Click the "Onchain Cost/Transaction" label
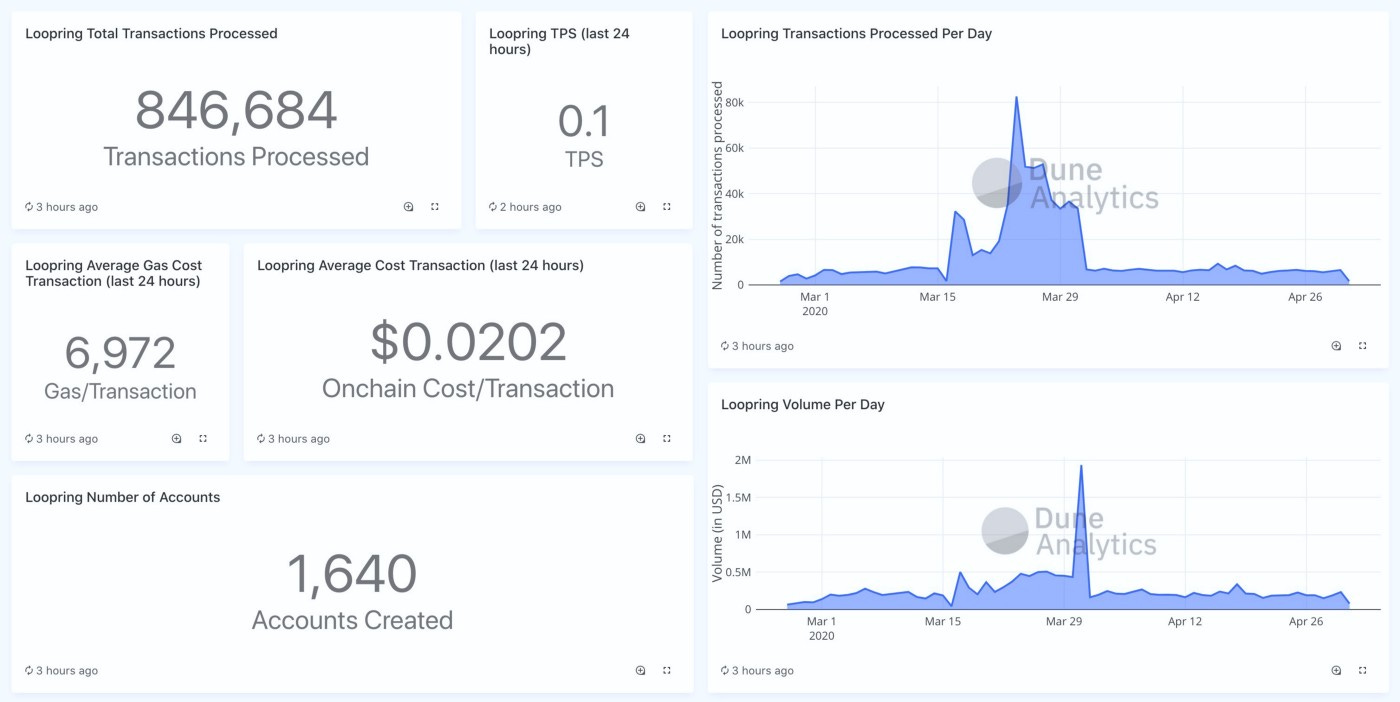The height and width of the screenshot is (702, 1400). point(468,389)
